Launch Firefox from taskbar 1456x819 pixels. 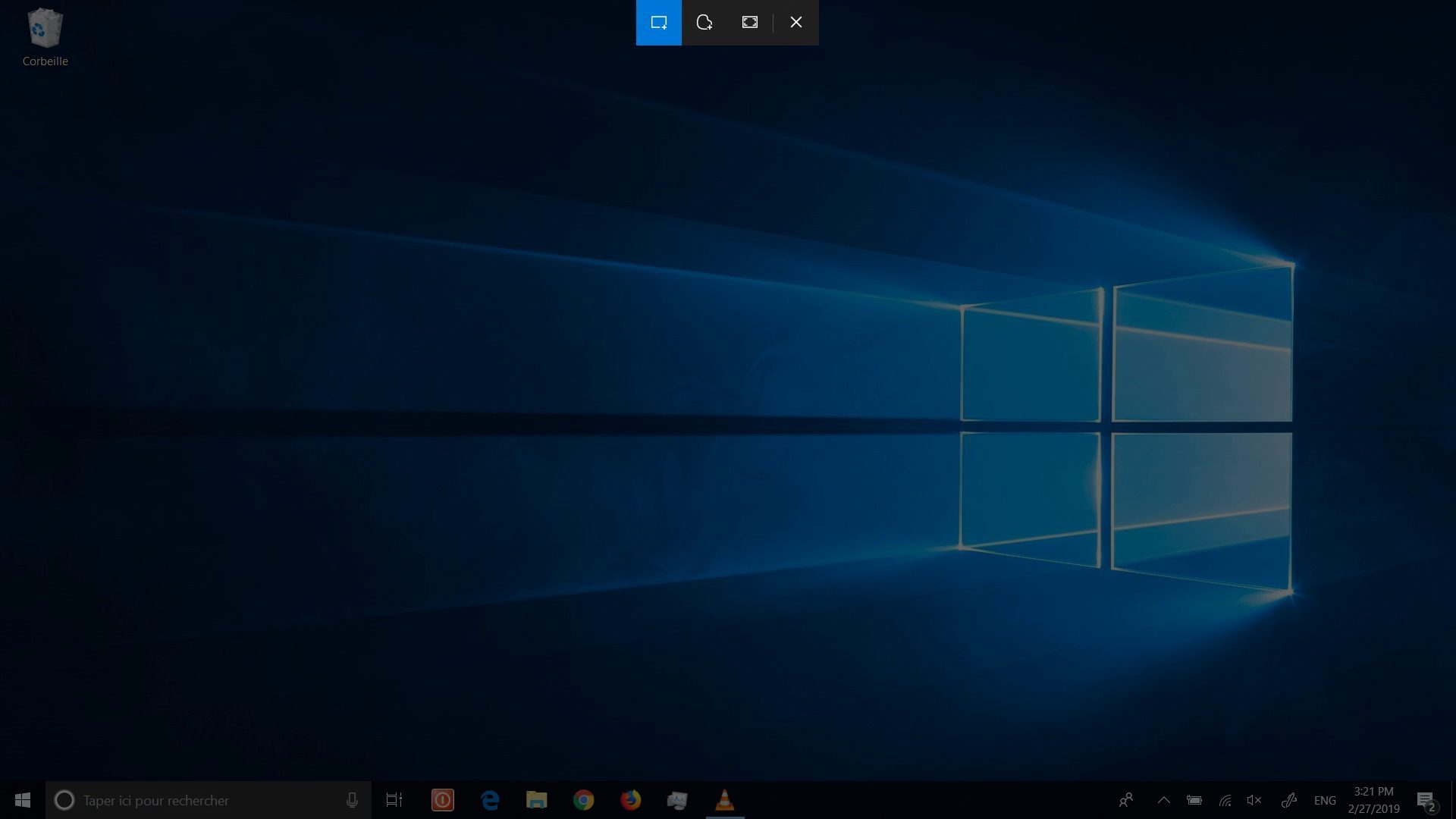631,800
